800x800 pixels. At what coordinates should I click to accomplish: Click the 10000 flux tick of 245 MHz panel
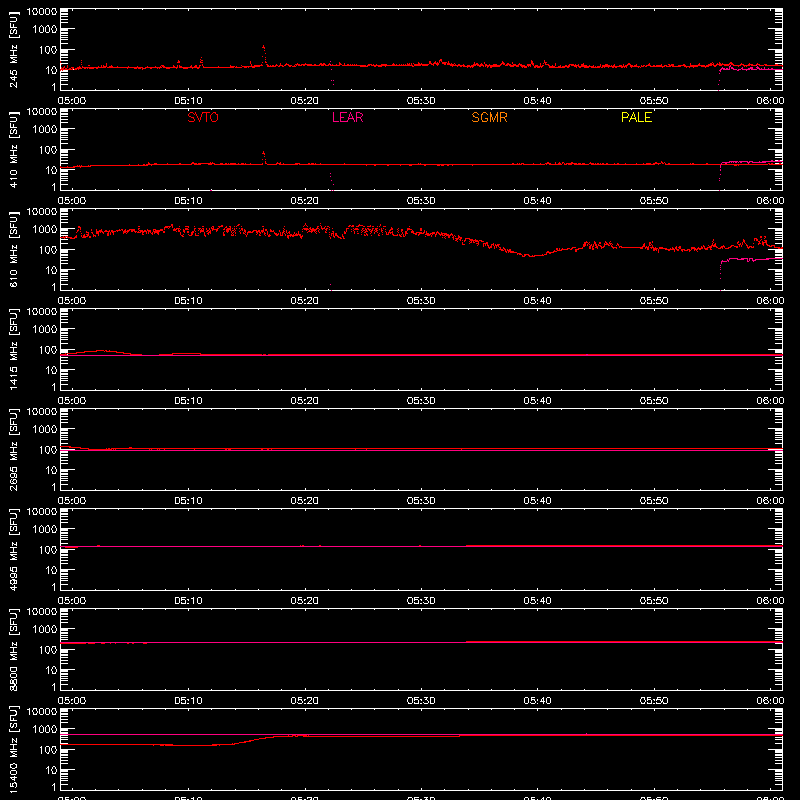coord(42,12)
